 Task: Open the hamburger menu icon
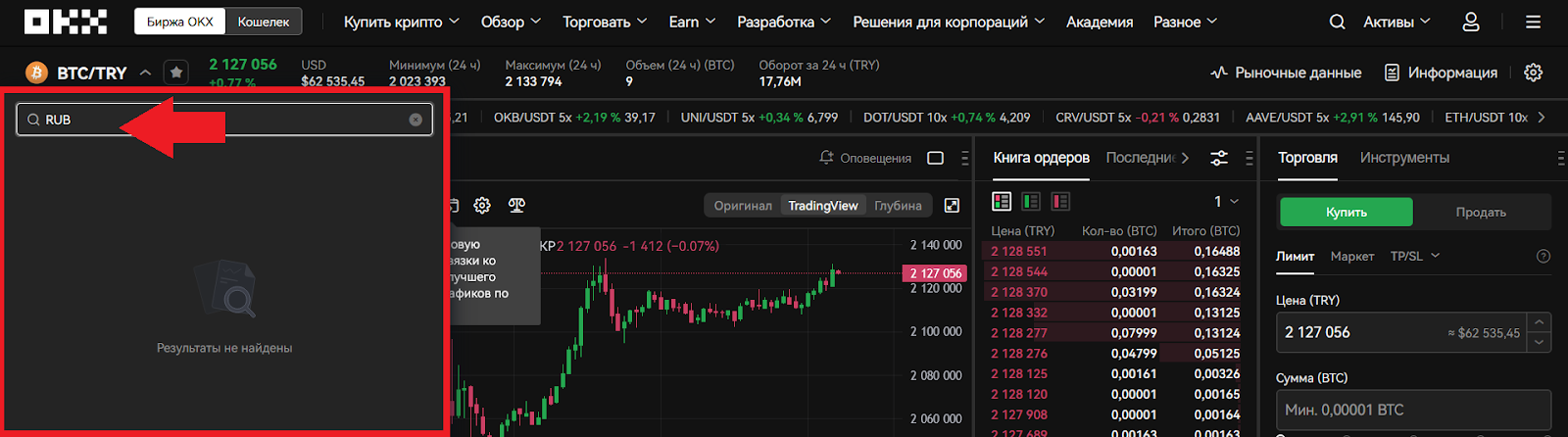click(1534, 22)
